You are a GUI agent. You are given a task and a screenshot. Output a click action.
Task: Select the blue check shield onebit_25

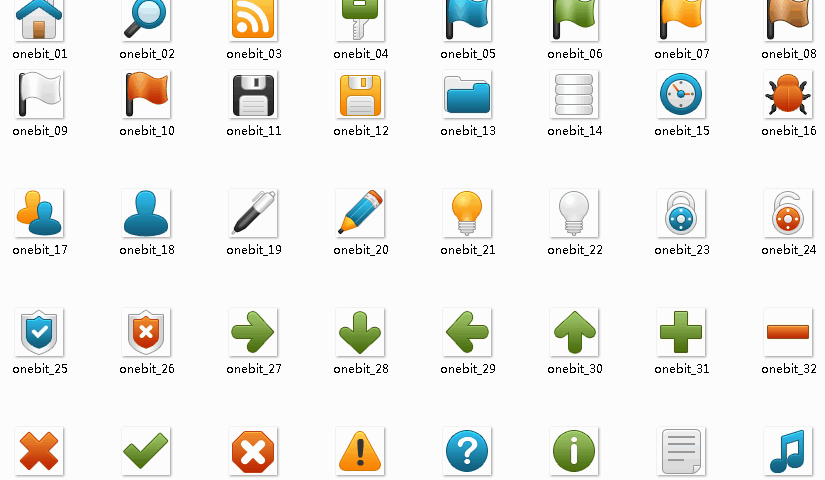39,332
